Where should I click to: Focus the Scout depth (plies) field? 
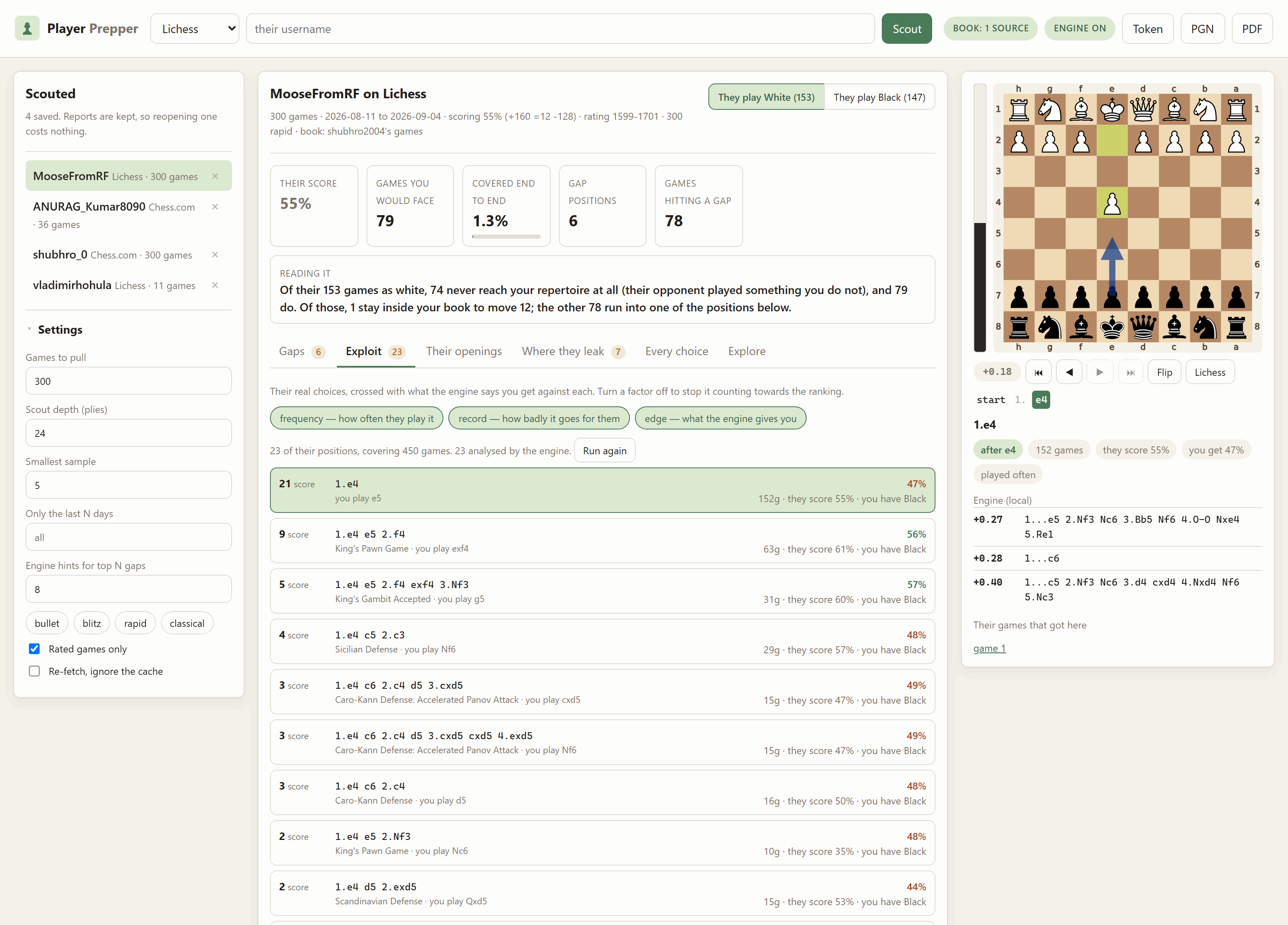[x=128, y=433]
